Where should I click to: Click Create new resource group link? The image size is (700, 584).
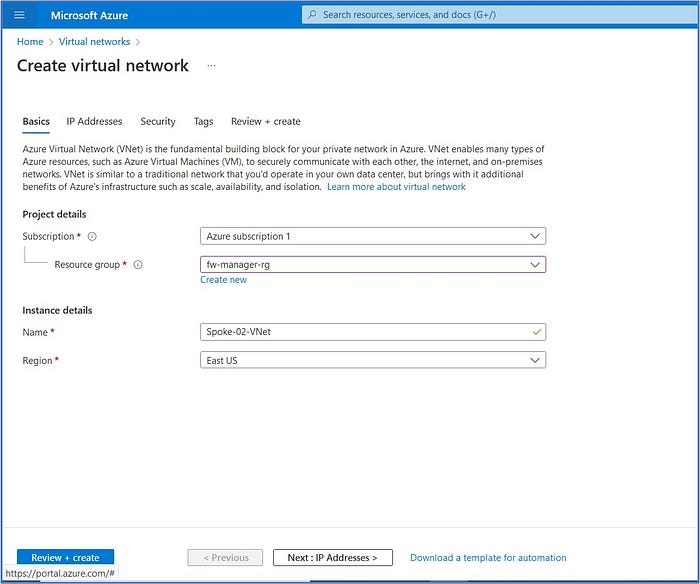point(223,280)
